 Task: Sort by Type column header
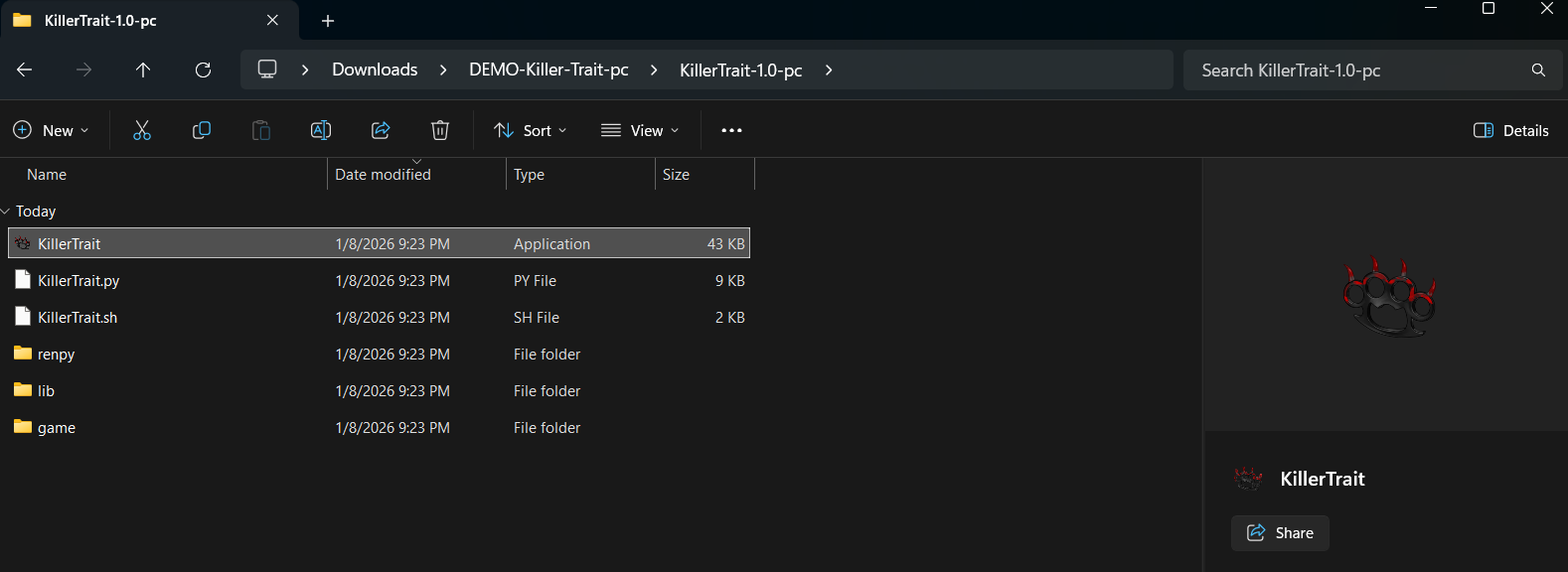529,174
